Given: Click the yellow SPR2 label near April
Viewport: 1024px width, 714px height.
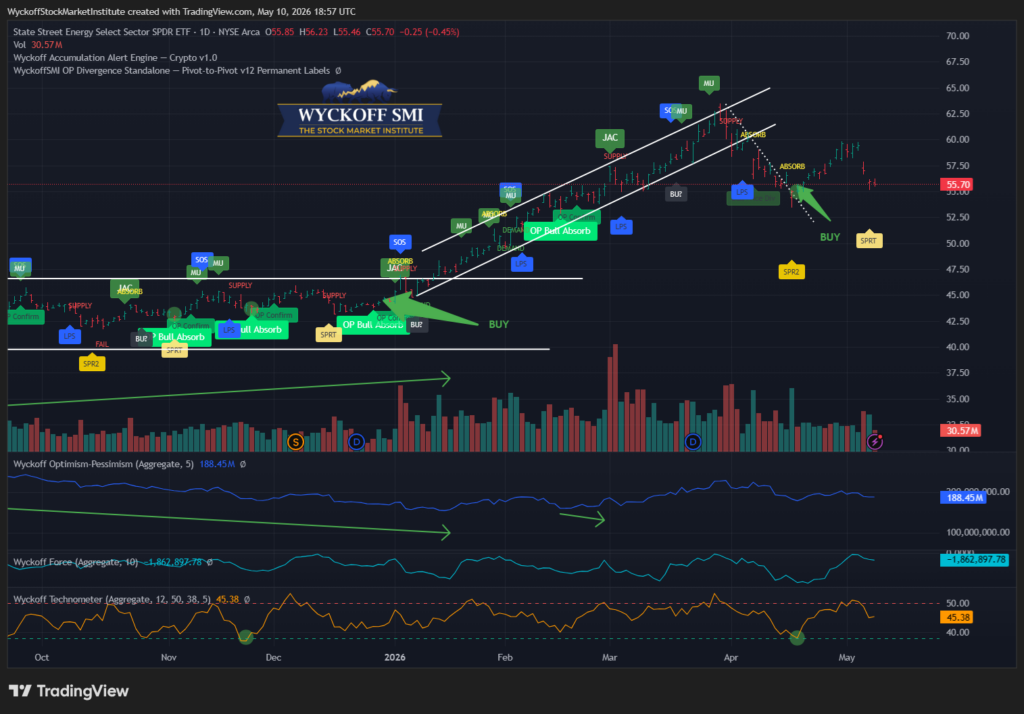Looking at the screenshot, I should pos(791,271).
